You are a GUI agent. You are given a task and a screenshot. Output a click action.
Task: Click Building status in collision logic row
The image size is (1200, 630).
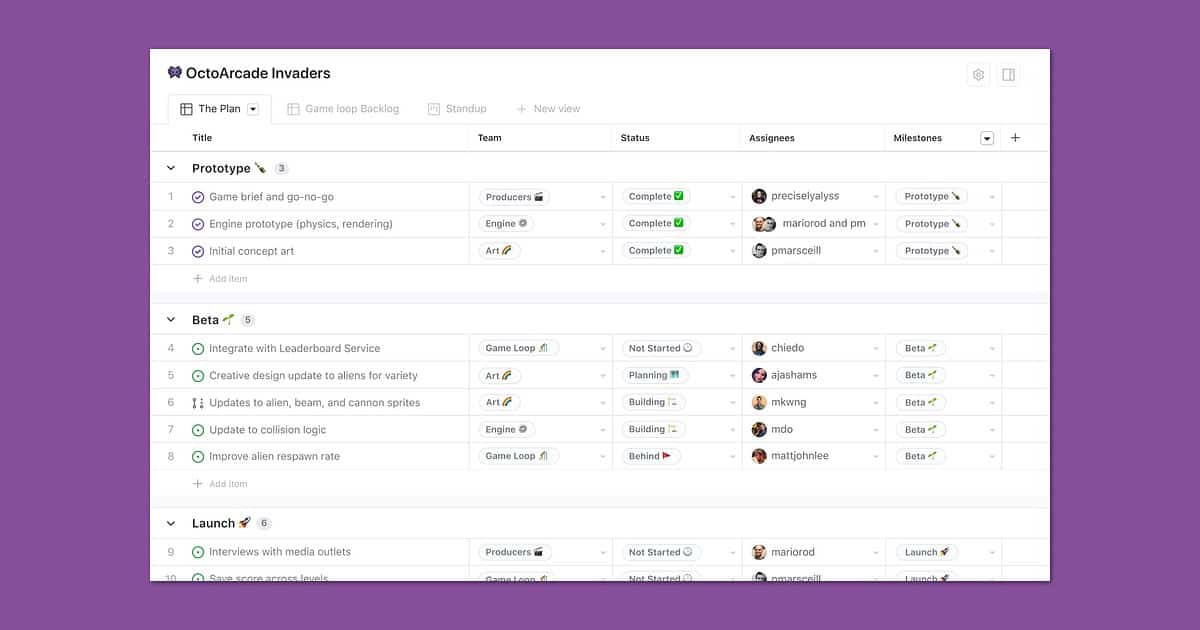653,430
